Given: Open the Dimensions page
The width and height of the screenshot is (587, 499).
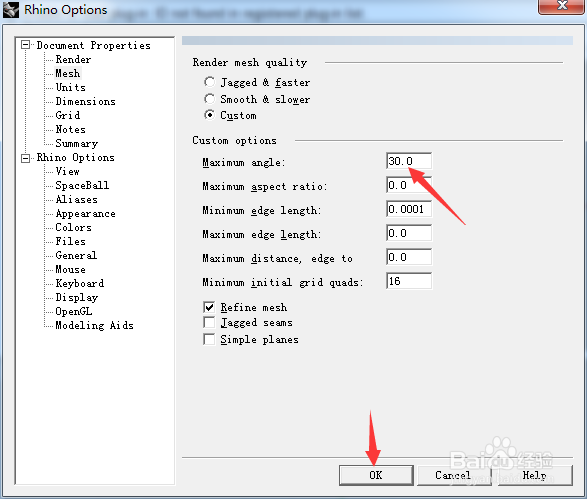Looking at the screenshot, I should click(x=85, y=101).
